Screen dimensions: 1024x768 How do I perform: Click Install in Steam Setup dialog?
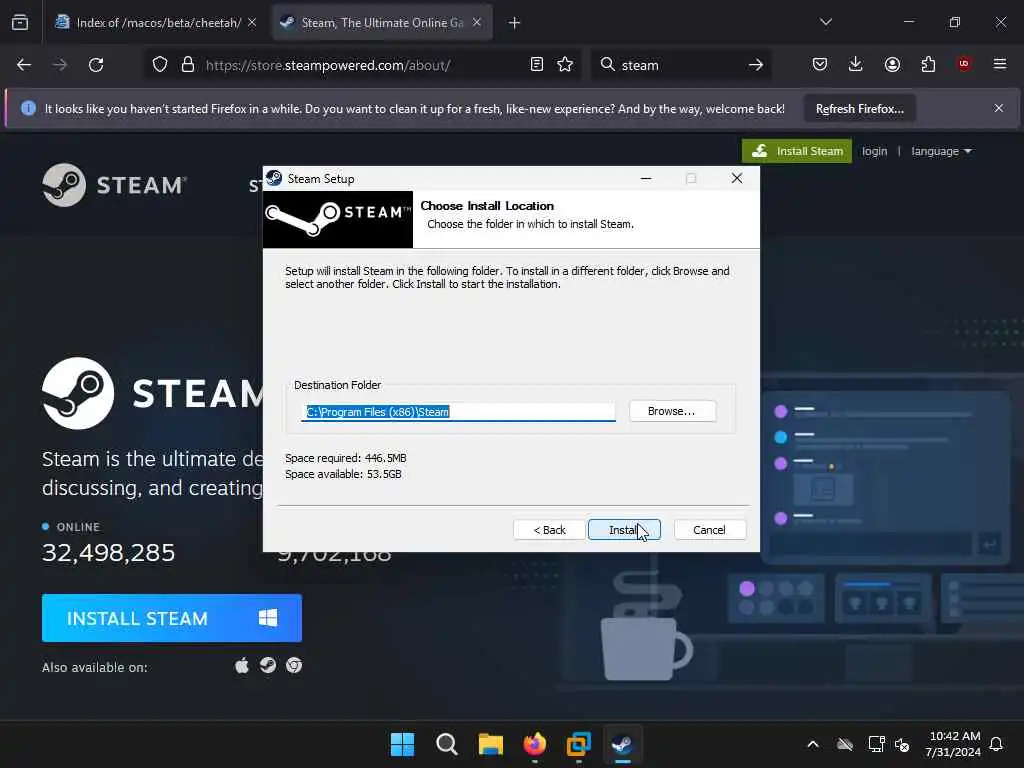coord(624,530)
